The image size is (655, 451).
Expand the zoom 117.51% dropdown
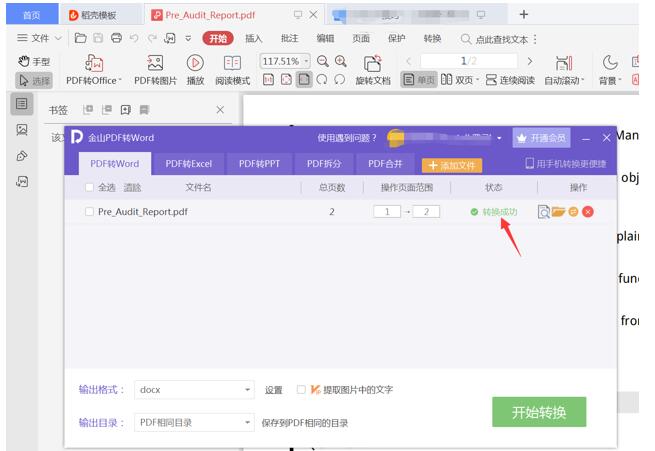coord(306,61)
